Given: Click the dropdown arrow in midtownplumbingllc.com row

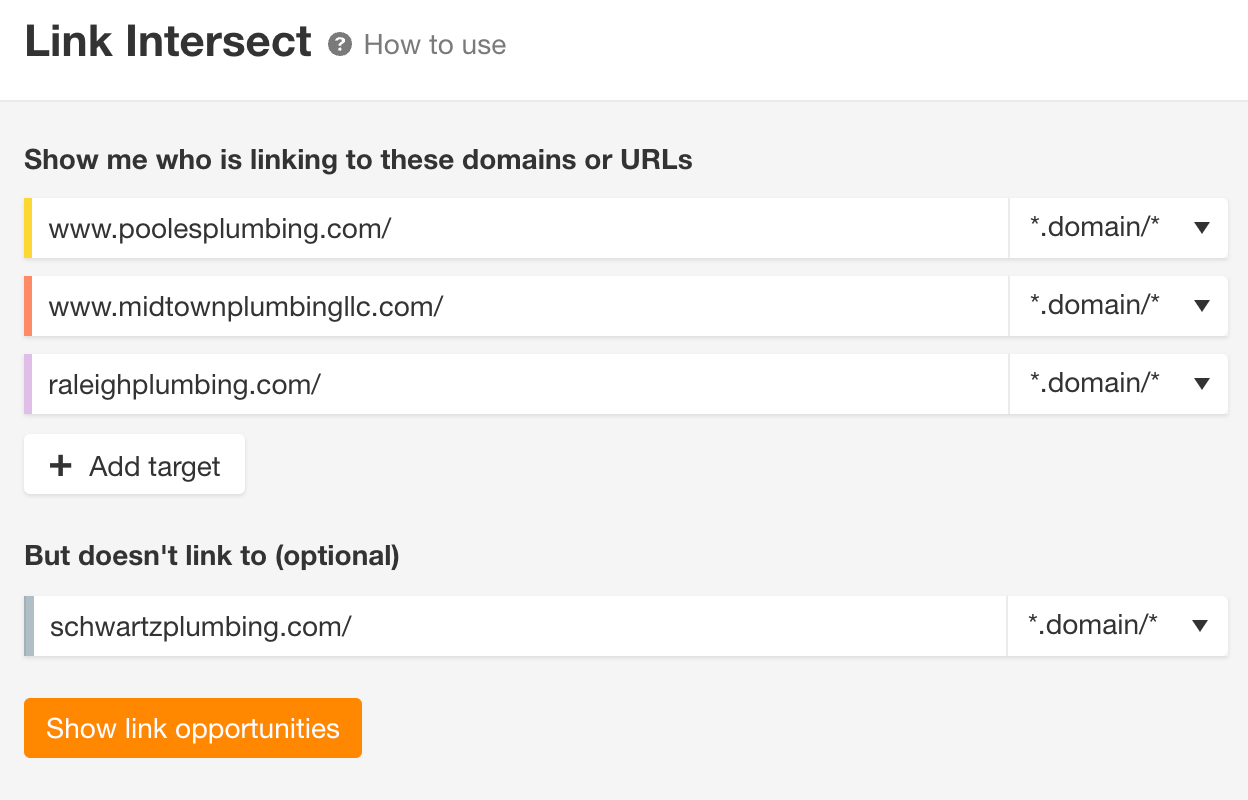Looking at the screenshot, I should (x=1200, y=306).
